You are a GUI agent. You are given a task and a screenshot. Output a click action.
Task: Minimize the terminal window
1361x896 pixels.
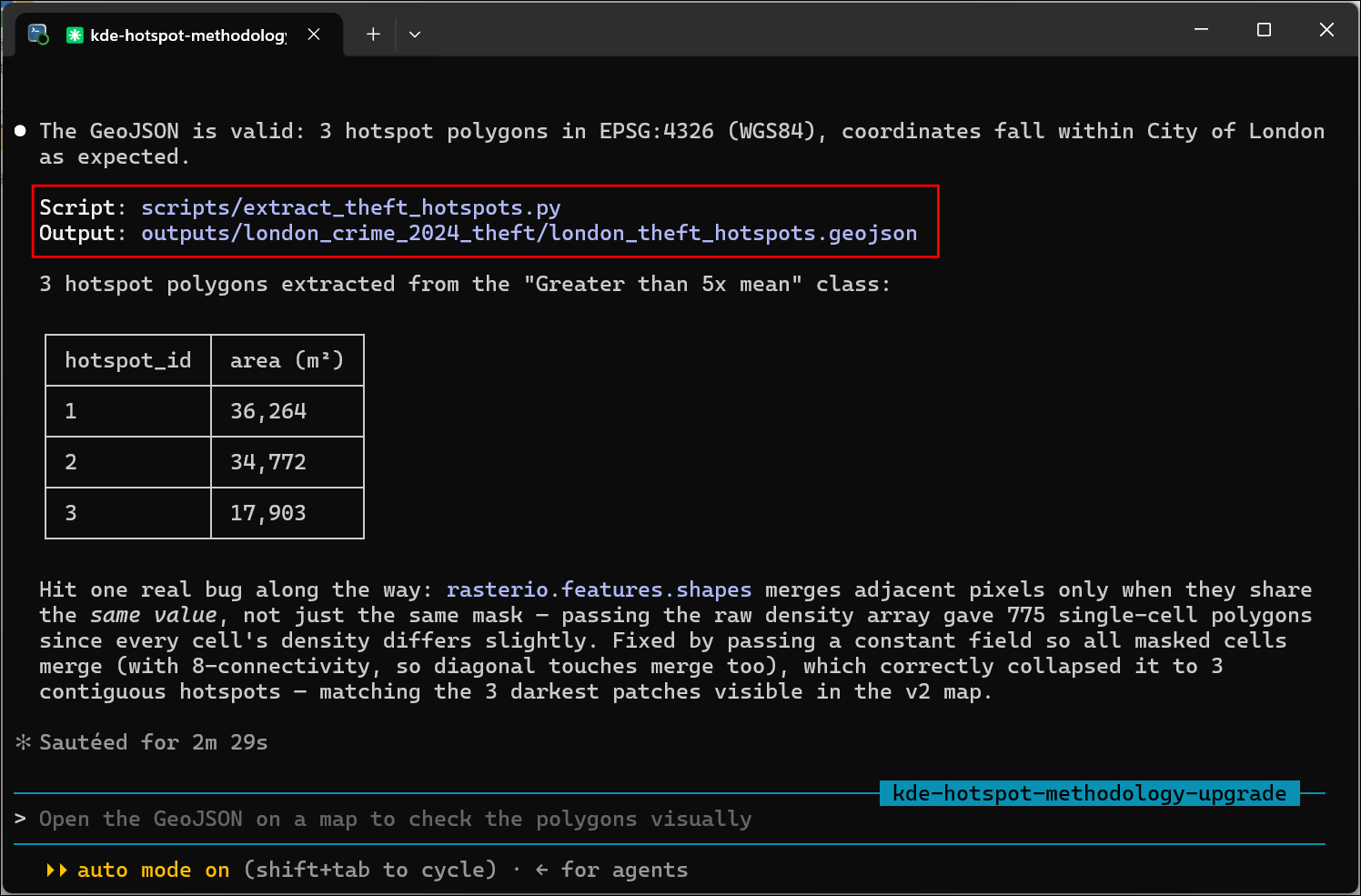click(x=1201, y=30)
